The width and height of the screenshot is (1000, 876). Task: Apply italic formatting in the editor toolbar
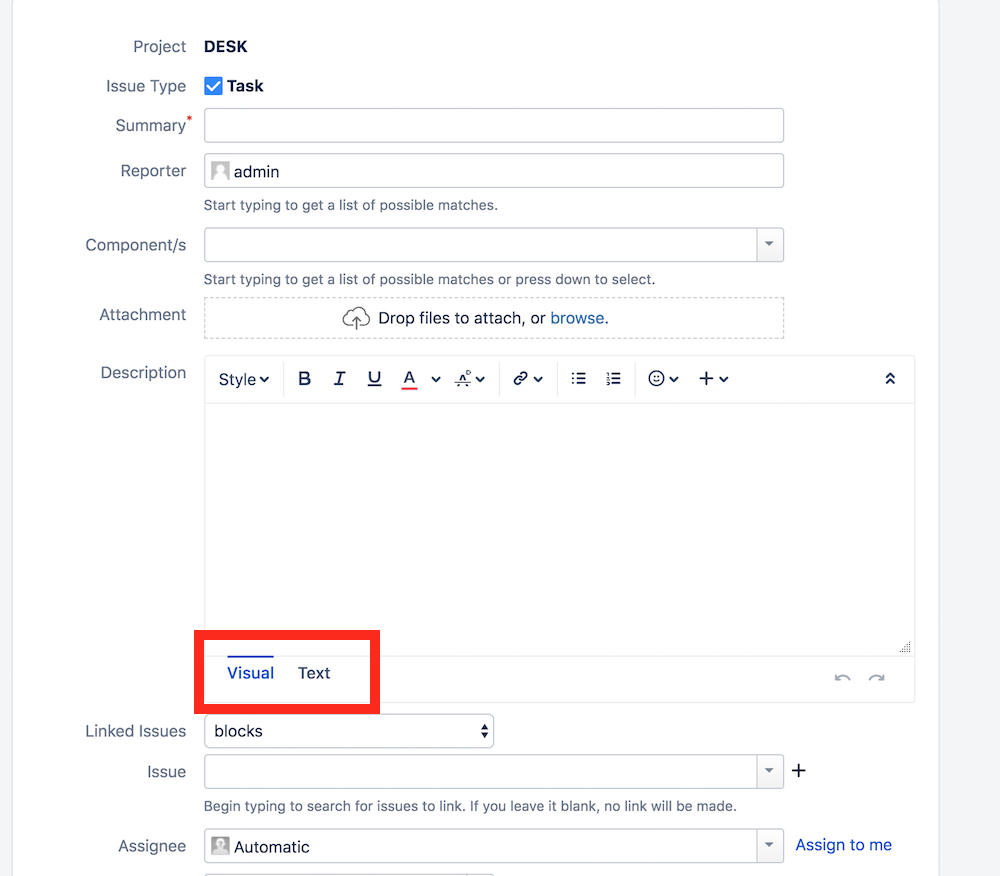(x=340, y=378)
